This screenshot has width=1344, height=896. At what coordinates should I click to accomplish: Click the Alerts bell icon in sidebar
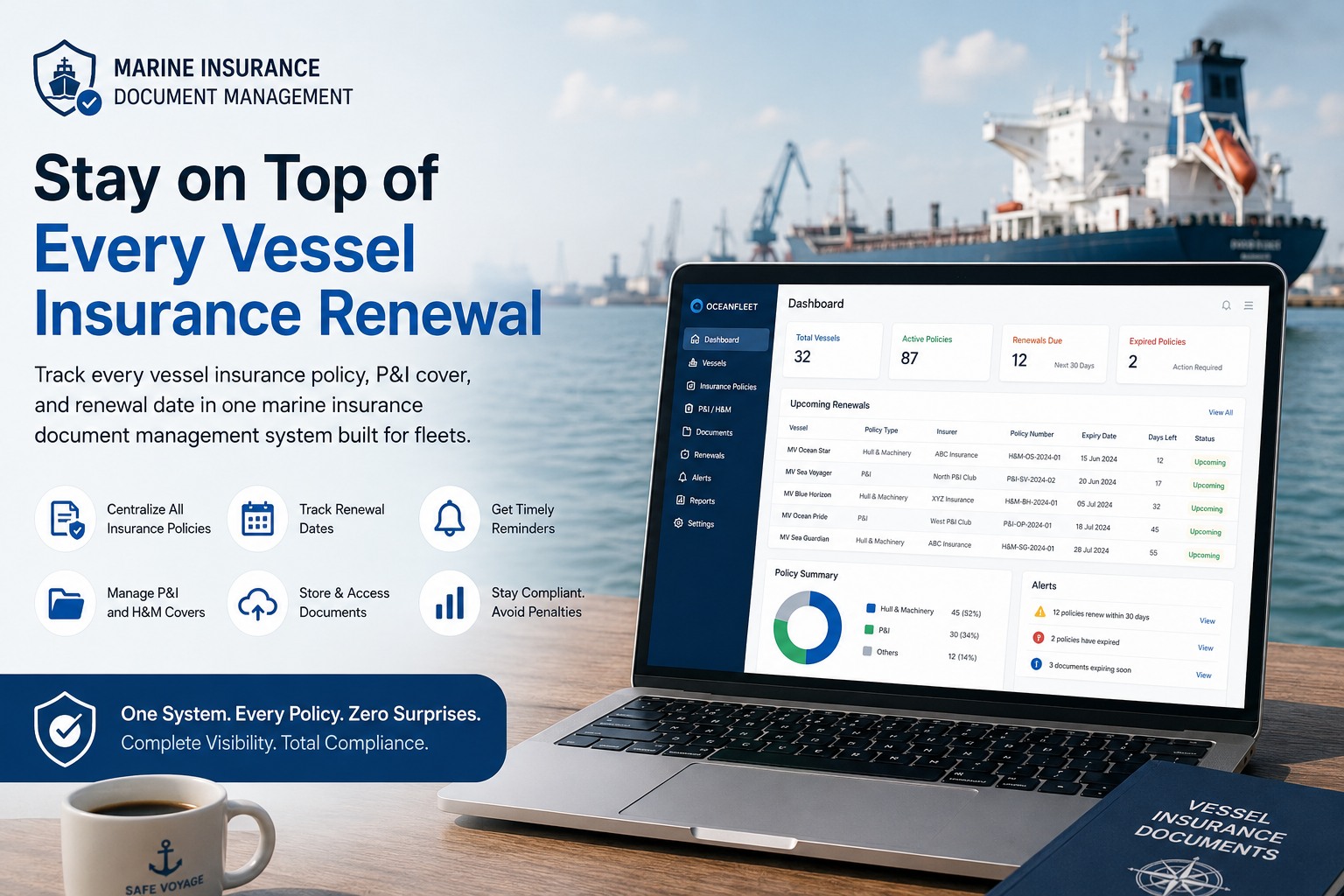point(682,477)
